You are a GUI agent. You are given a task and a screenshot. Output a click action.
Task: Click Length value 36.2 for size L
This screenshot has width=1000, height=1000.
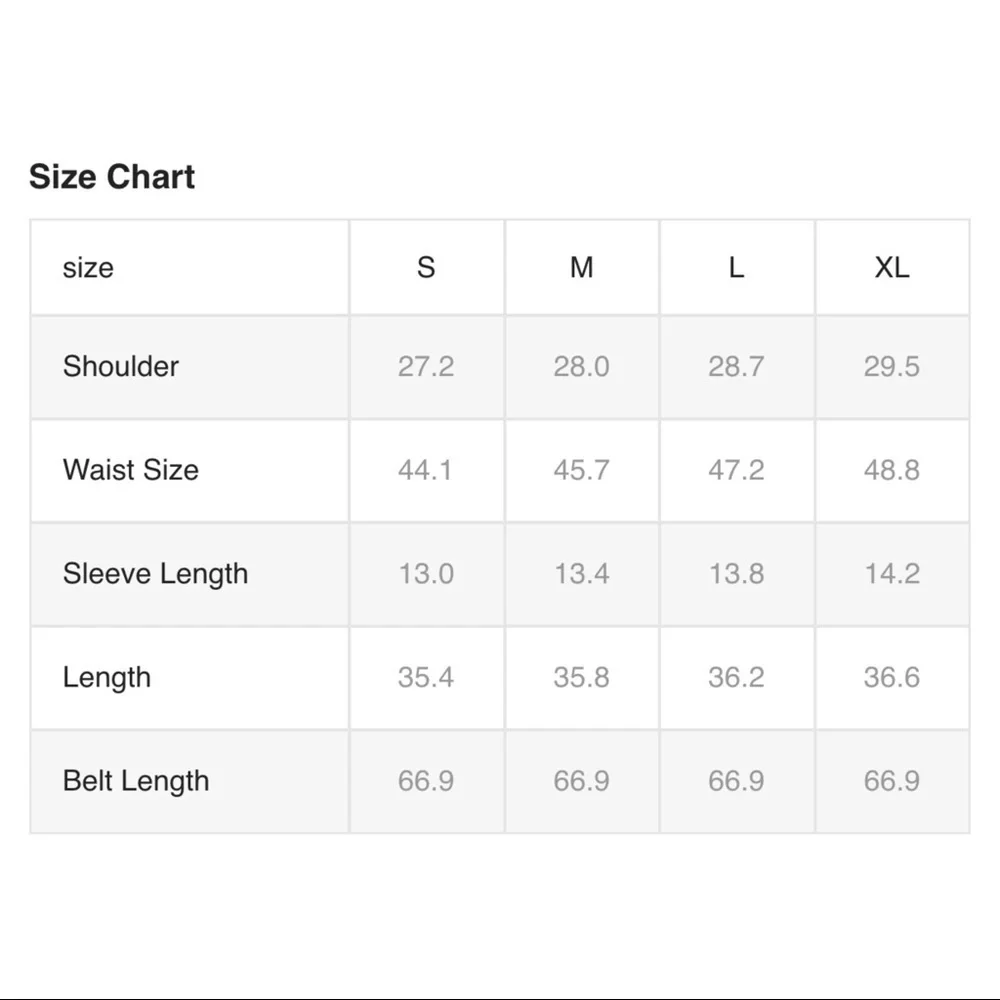coord(736,677)
